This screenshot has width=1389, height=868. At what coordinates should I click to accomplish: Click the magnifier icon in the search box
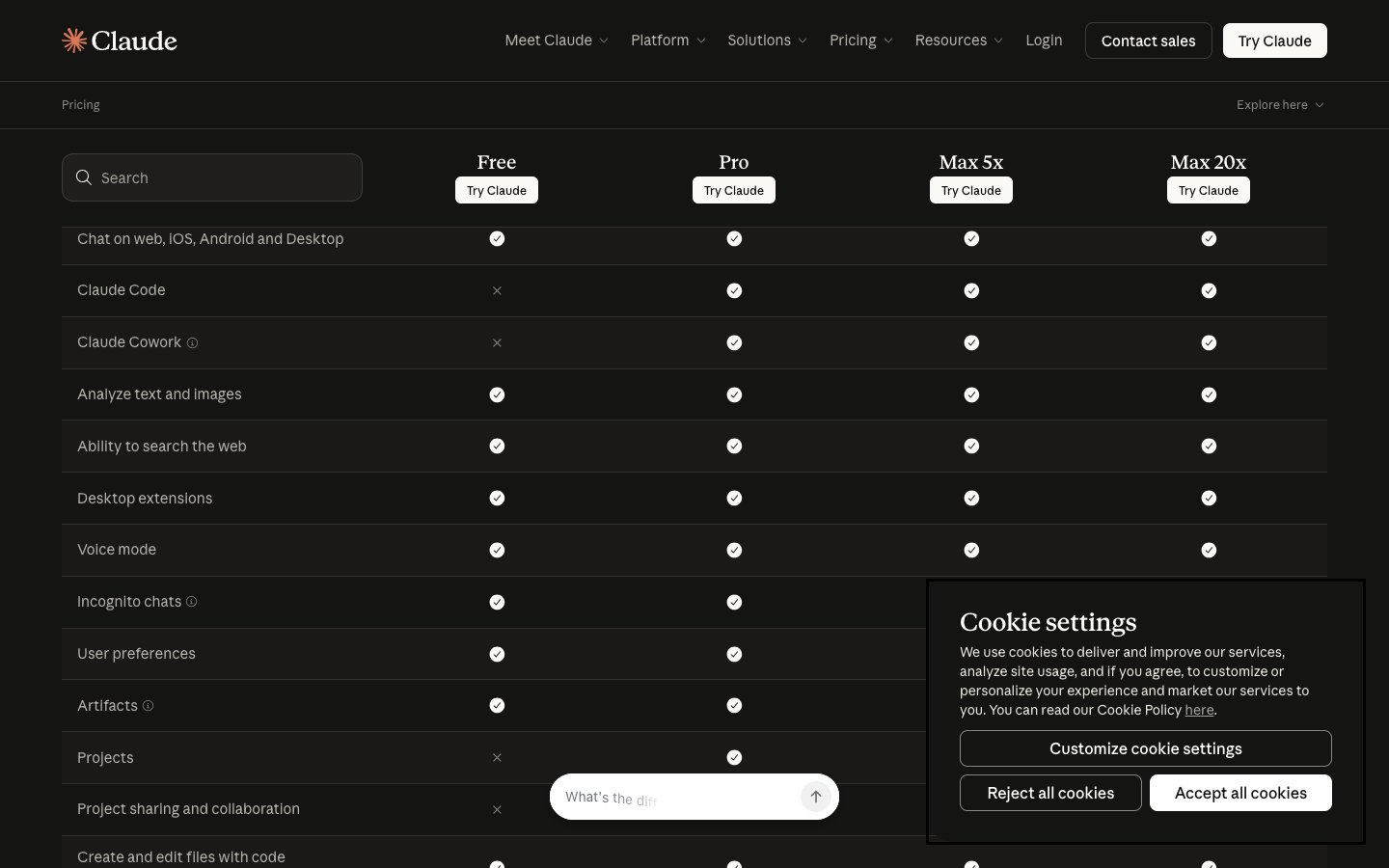pyautogui.click(x=84, y=177)
